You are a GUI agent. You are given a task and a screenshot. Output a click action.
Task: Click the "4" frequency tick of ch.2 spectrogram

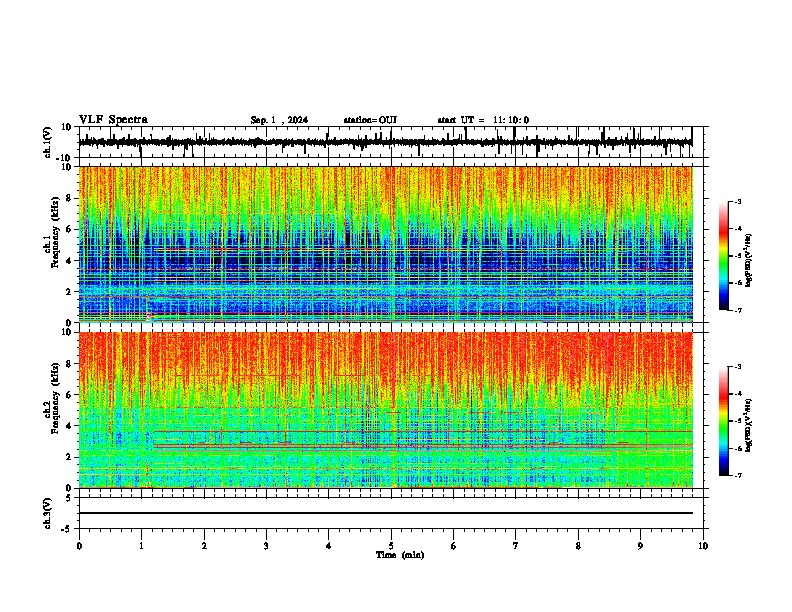[x=70, y=426]
